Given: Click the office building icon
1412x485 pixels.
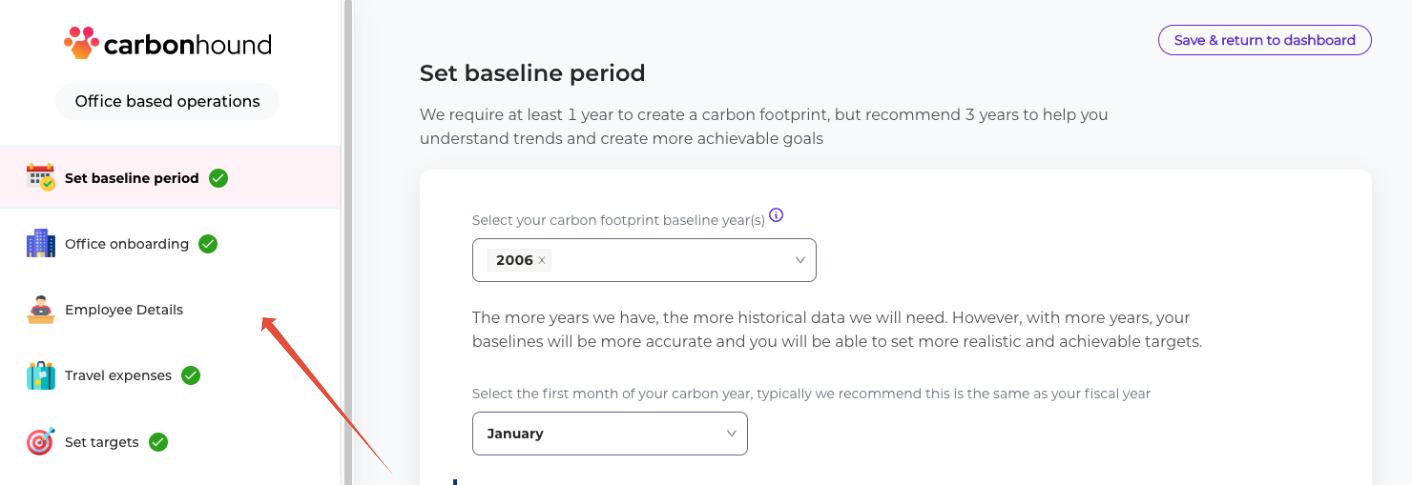Looking at the screenshot, I should point(41,244).
